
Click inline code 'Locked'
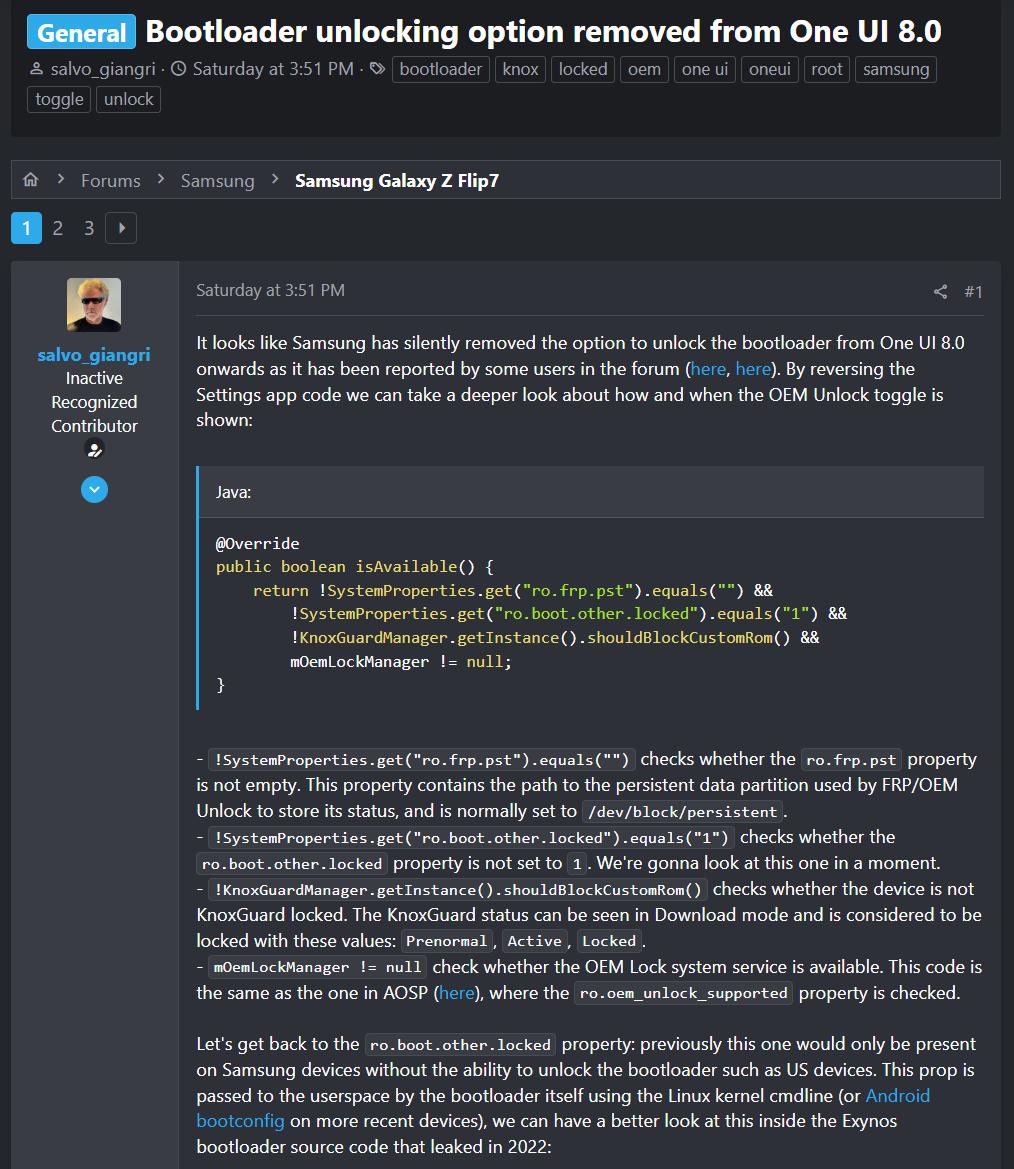(609, 941)
